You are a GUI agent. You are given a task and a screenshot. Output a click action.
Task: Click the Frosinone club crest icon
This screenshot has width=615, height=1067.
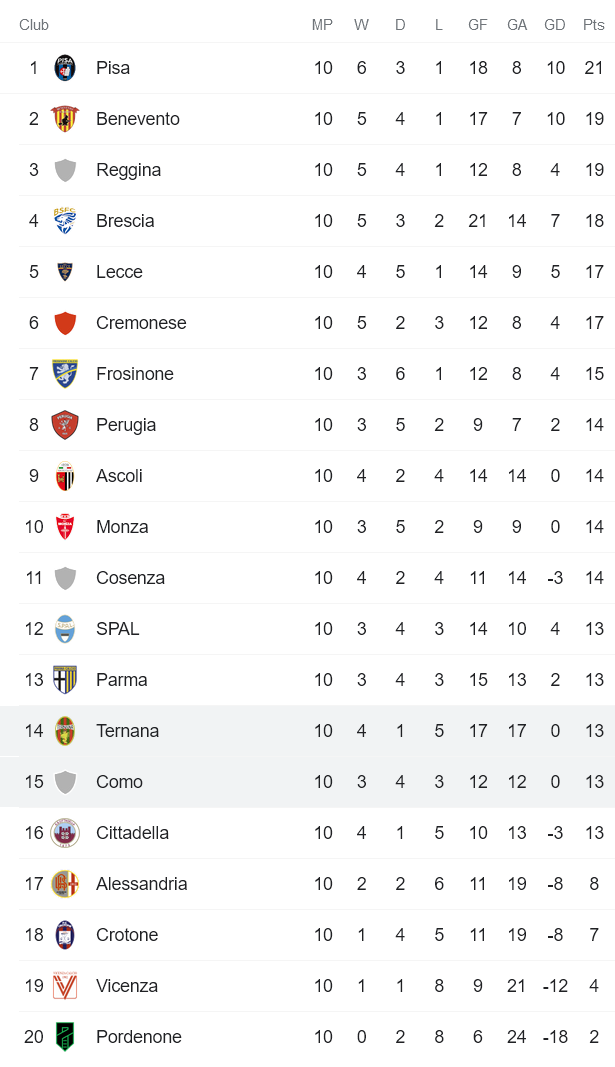tap(65, 374)
